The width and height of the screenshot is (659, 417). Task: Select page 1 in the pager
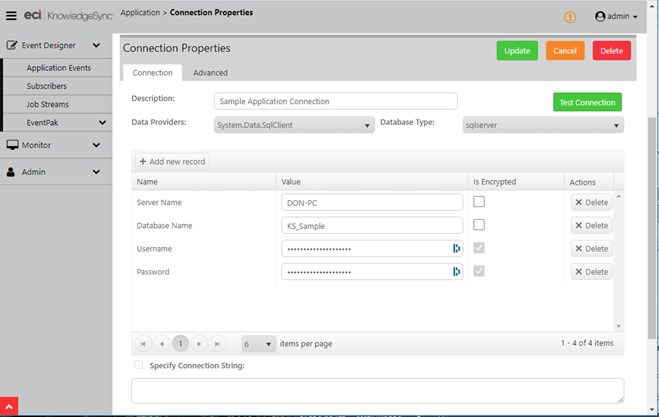[x=180, y=344]
